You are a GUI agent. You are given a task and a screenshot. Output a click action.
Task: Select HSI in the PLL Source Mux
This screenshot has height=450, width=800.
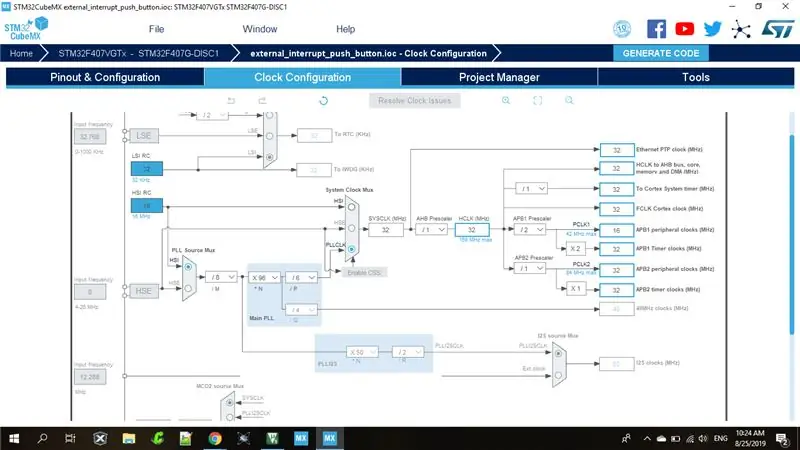tap(188, 267)
